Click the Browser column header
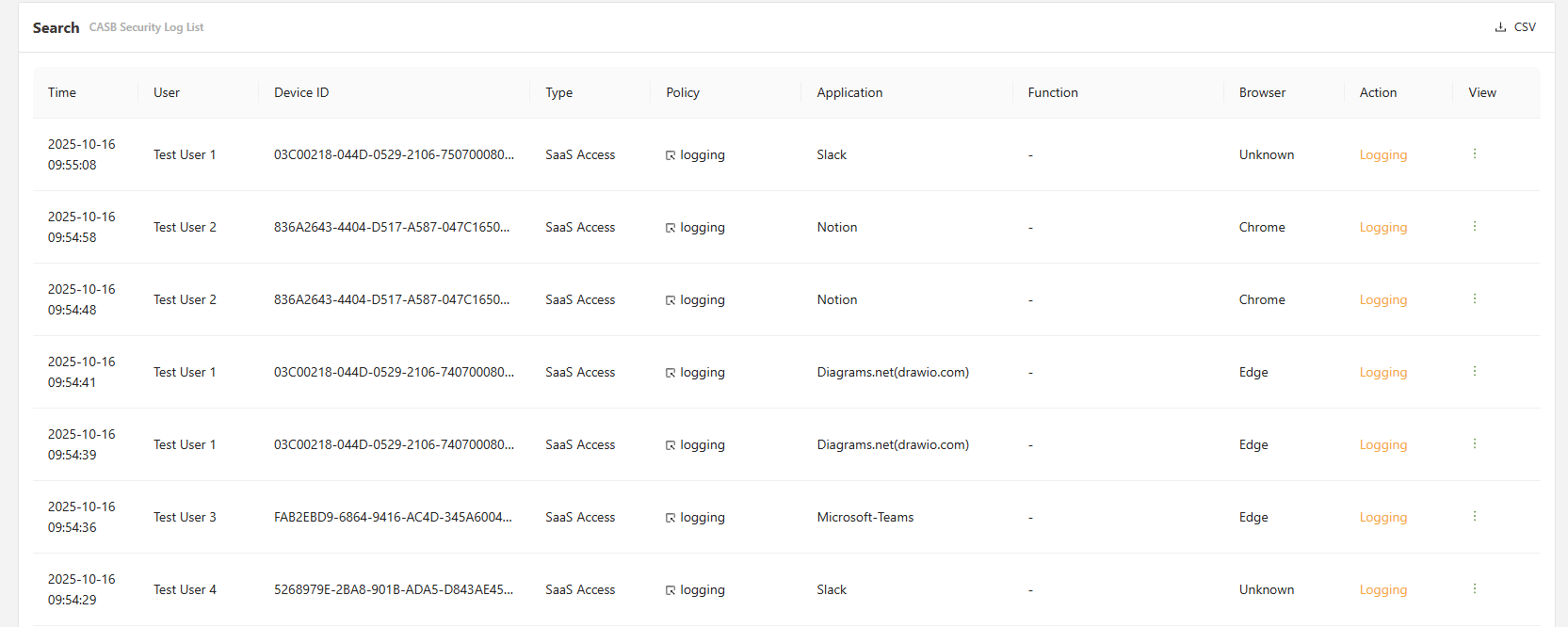 pos(1262,92)
